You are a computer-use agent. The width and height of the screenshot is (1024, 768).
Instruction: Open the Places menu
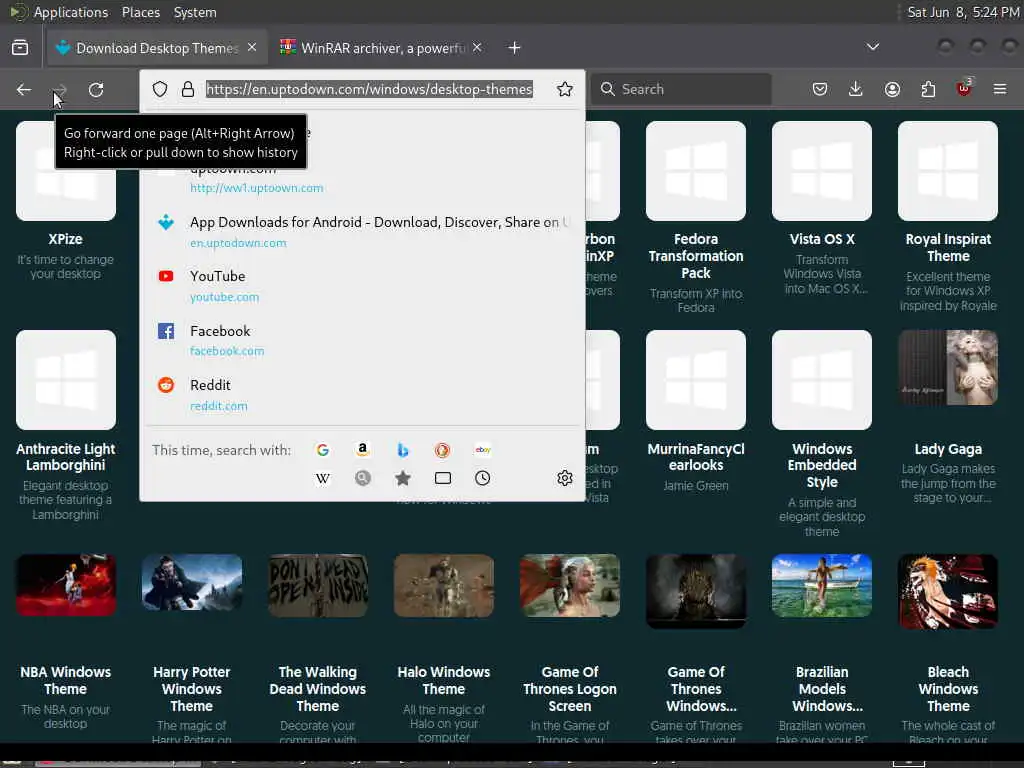click(140, 12)
